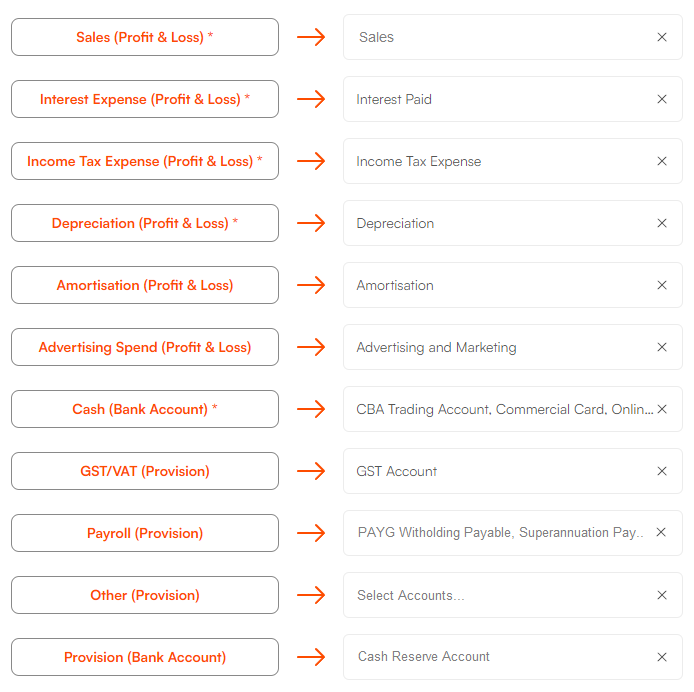The height and width of the screenshot is (692, 694).
Task: Remove the GST Account mapping
Action: (x=662, y=471)
